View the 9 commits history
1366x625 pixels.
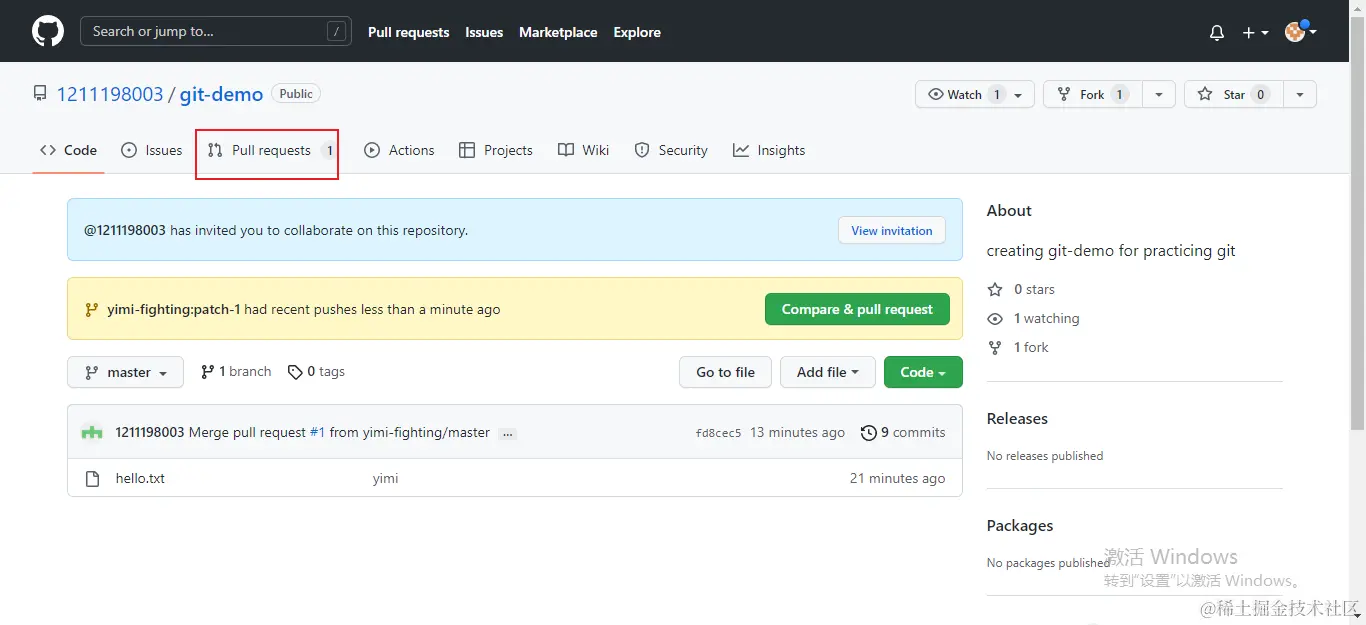(903, 432)
